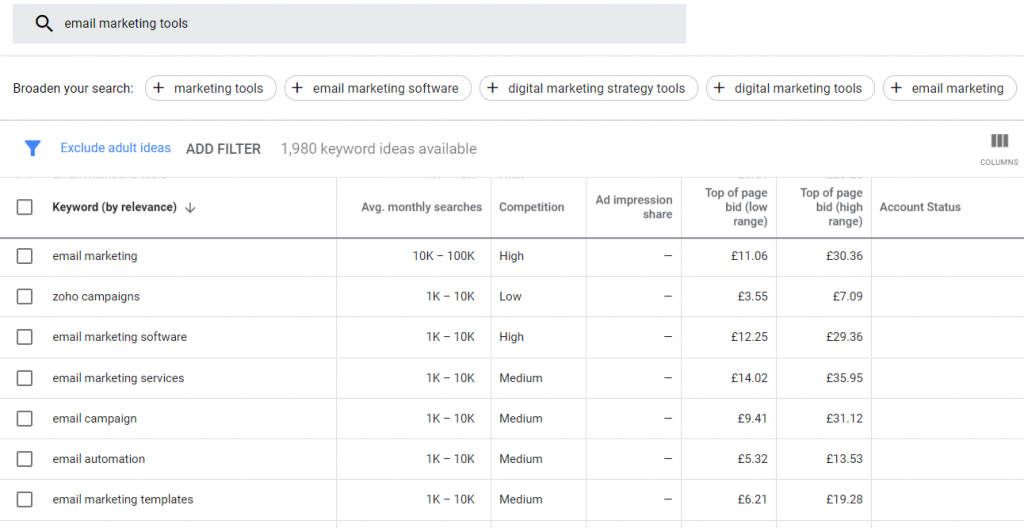Viewport: 1024px width, 528px height.
Task: Click the £30.36 high bid value
Action: click(844, 256)
